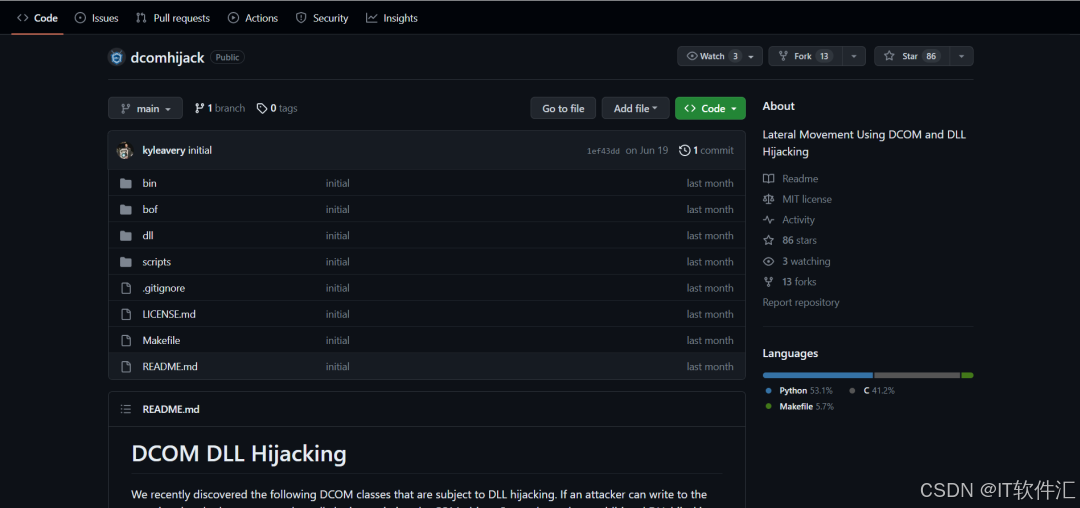Open the Code tab
Viewport: 1080px width, 508px height.
[x=37, y=18]
